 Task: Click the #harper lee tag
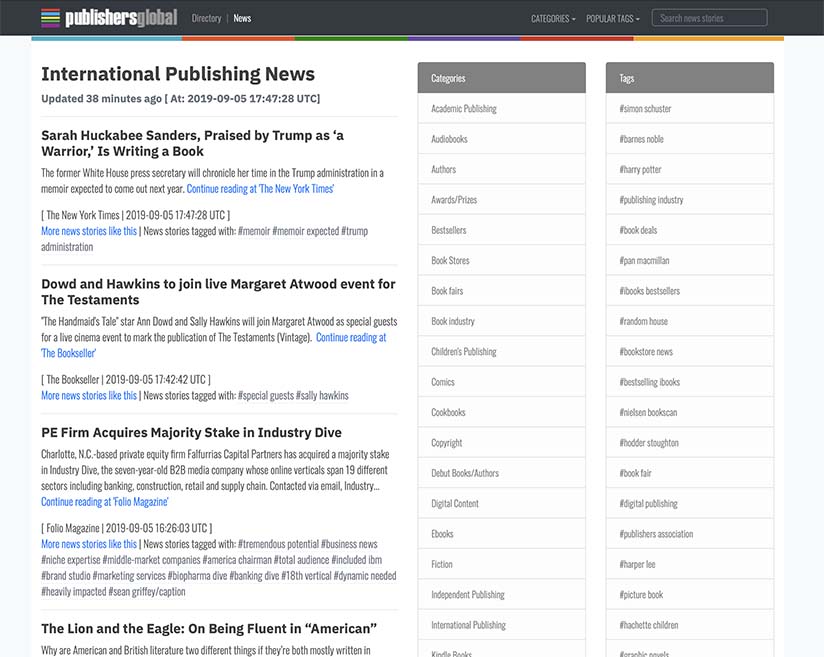click(x=689, y=564)
